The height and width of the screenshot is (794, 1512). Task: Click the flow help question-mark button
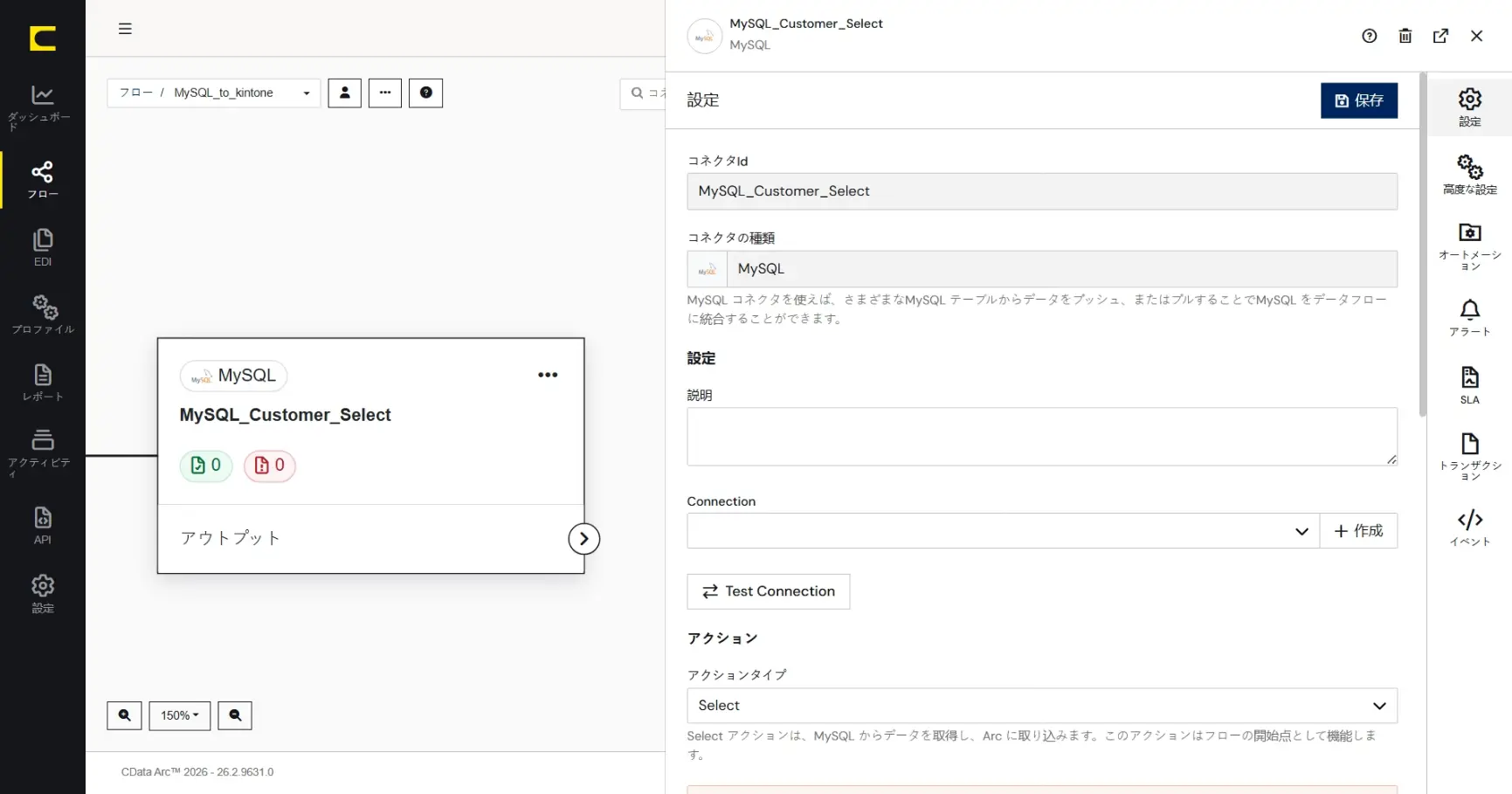click(426, 93)
